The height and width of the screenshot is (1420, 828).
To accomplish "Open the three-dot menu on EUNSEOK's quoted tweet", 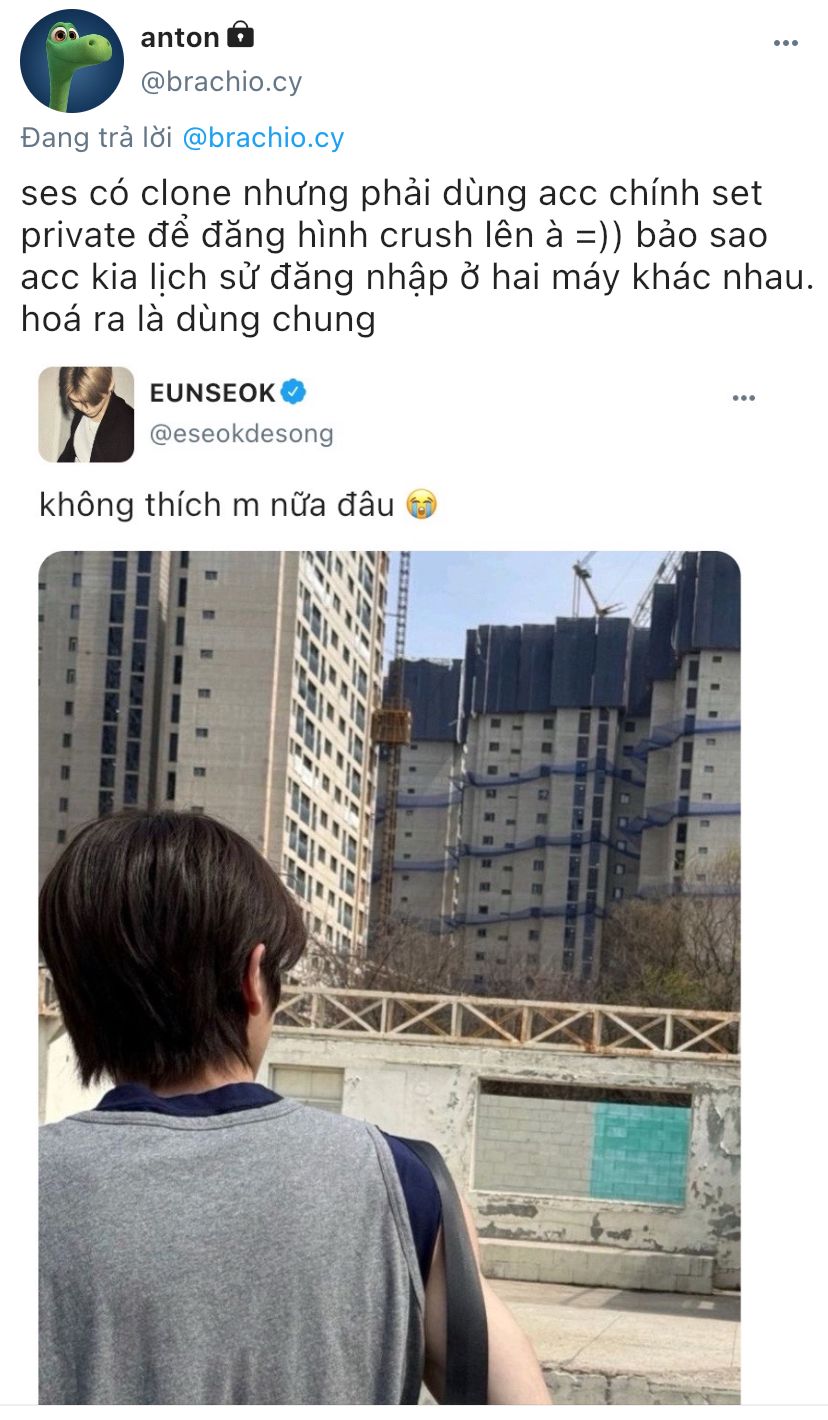I will (x=743, y=398).
